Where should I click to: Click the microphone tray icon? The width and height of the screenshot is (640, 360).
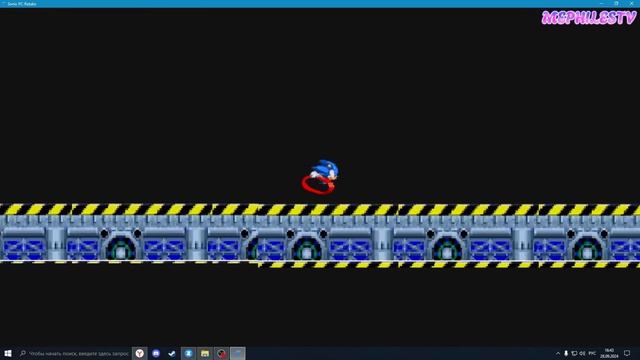click(566, 353)
